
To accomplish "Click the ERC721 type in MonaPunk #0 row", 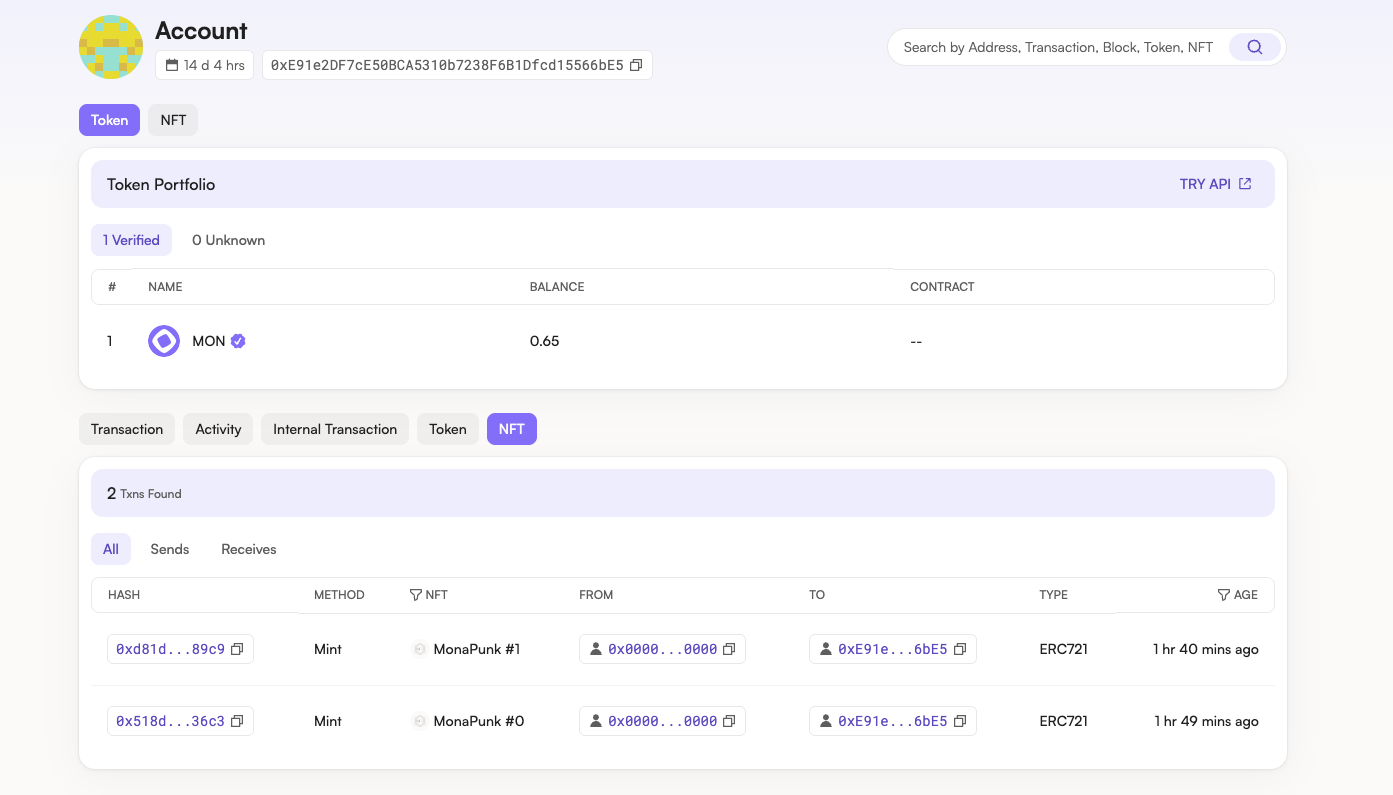I will point(1063,721).
